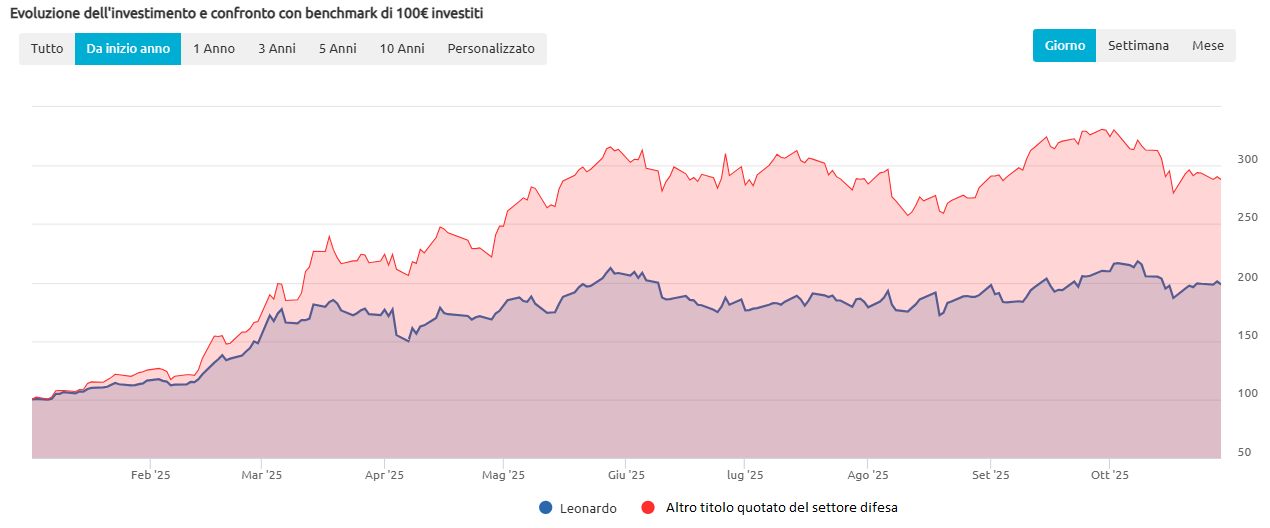Screen dimensions: 1270x528
Task: Click the blue Leonardo legend dot
Action: point(545,507)
